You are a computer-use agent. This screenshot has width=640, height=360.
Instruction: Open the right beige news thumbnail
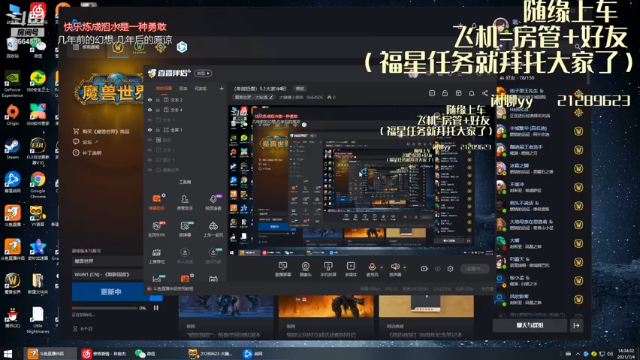click(426, 306)
